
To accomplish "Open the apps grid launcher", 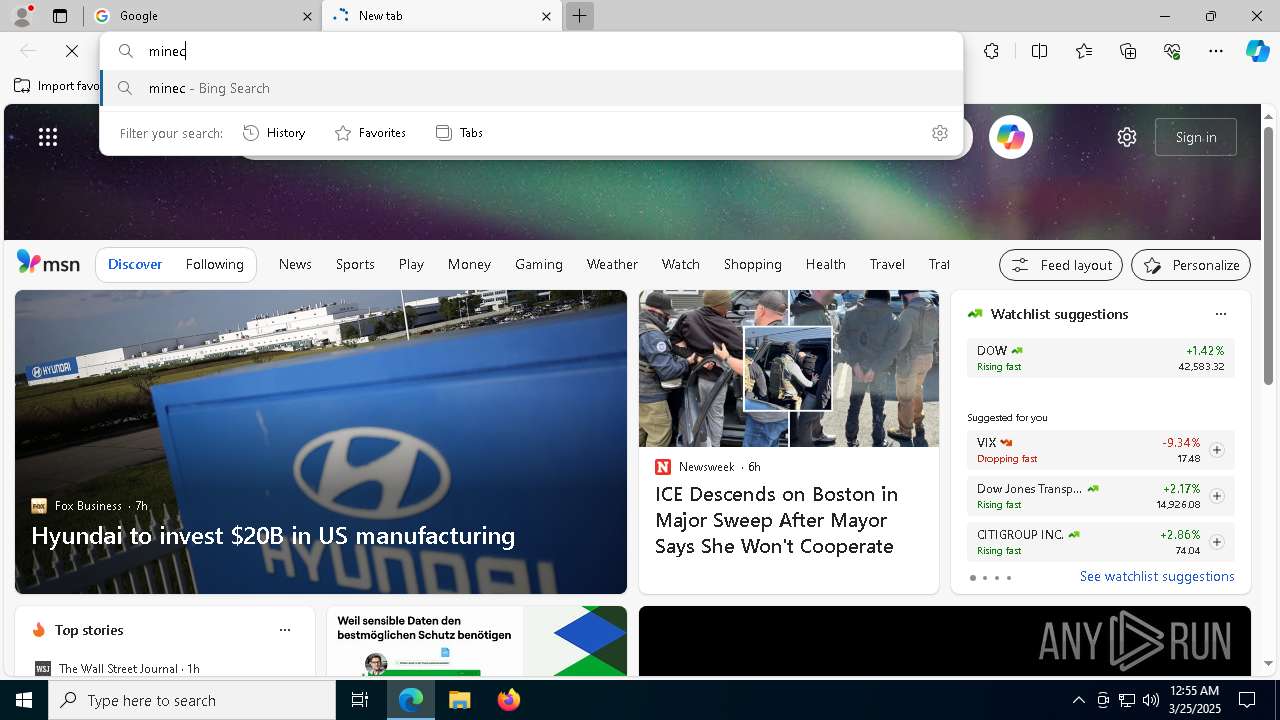I will click(48, 137).
